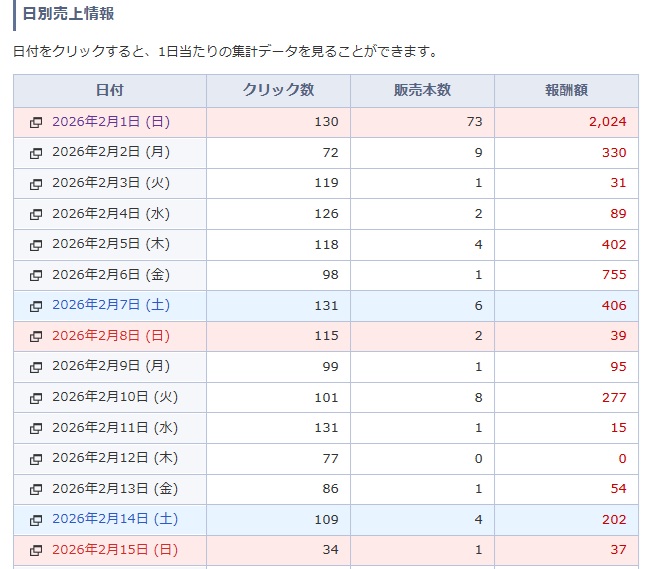Click the popup icon beside 2026年2月7日

click(36, 306)
